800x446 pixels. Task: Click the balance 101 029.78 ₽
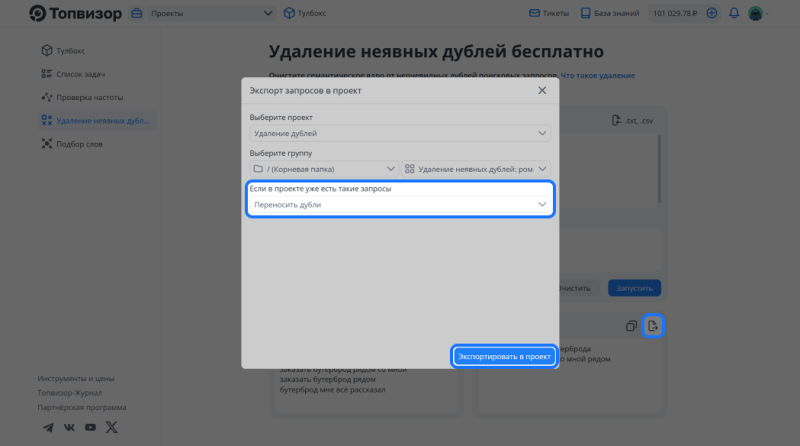pos(675,13)
